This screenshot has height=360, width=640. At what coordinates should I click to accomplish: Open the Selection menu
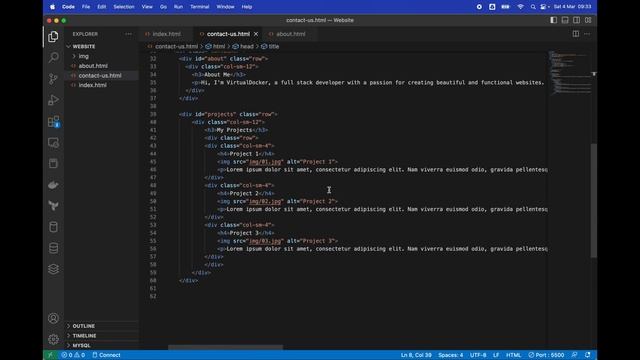tap(124, 7)
